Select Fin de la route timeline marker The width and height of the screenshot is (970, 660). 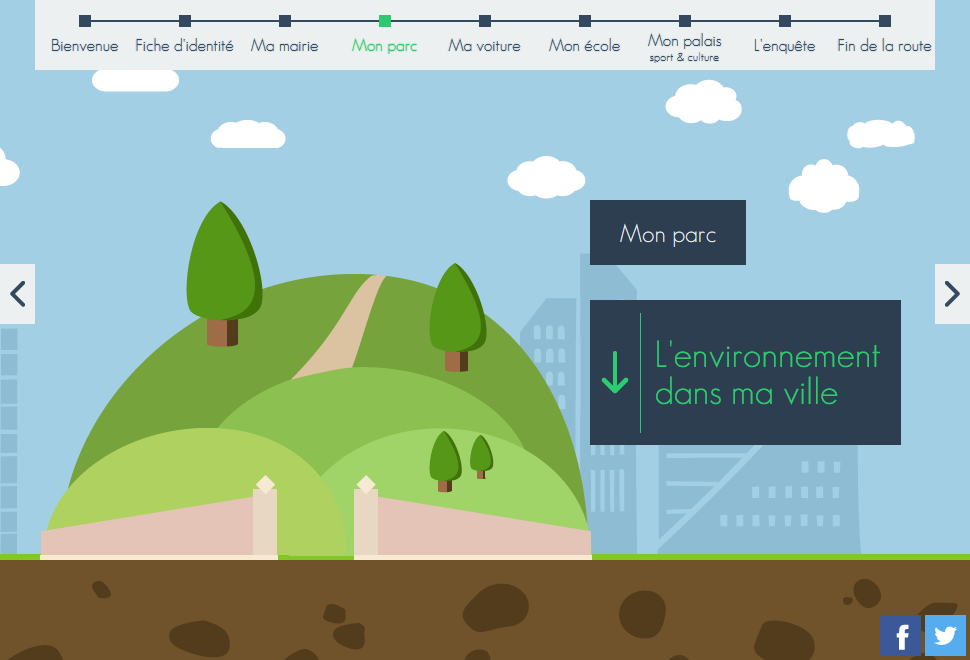click(x=885, y=21)
